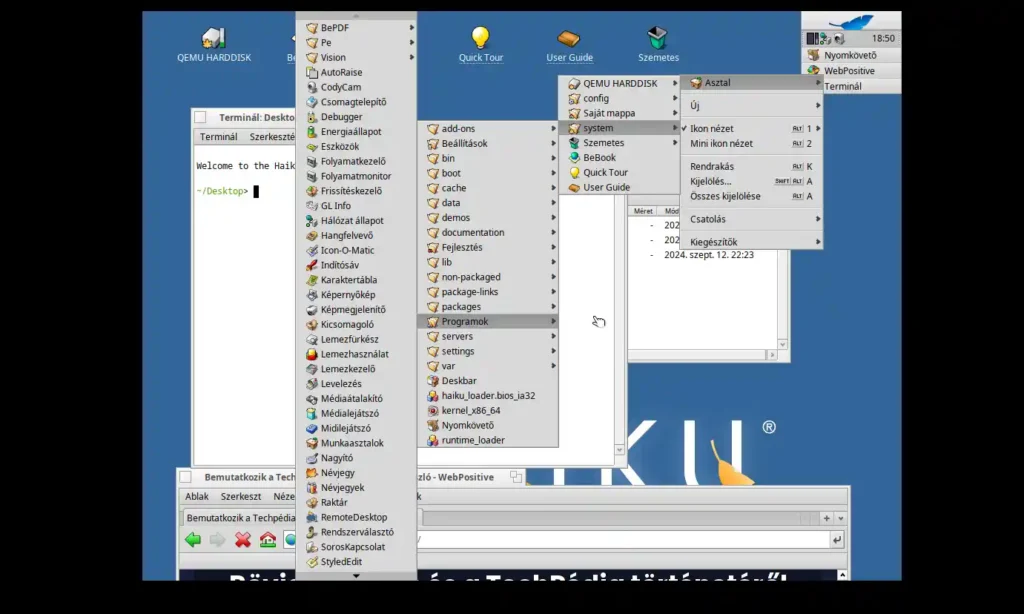Click the Haiku leaf logo in Deskbar

pyautogui.click(x=851, y=22)
